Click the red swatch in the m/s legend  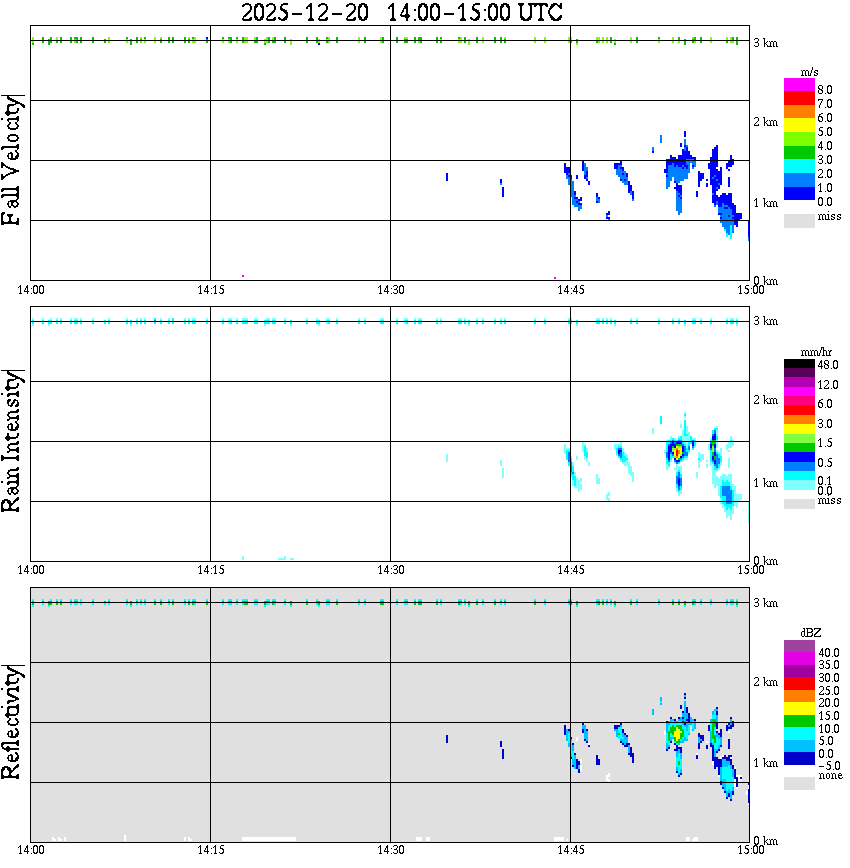click(799, 99)
